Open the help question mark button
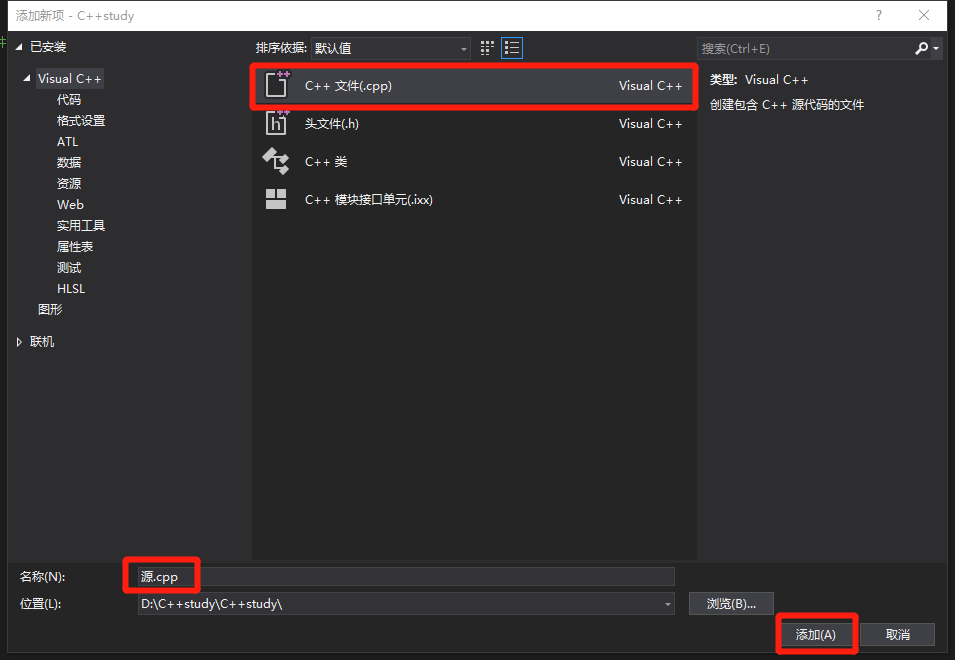Screen dimensions: 955x660 tap(878, 15)
